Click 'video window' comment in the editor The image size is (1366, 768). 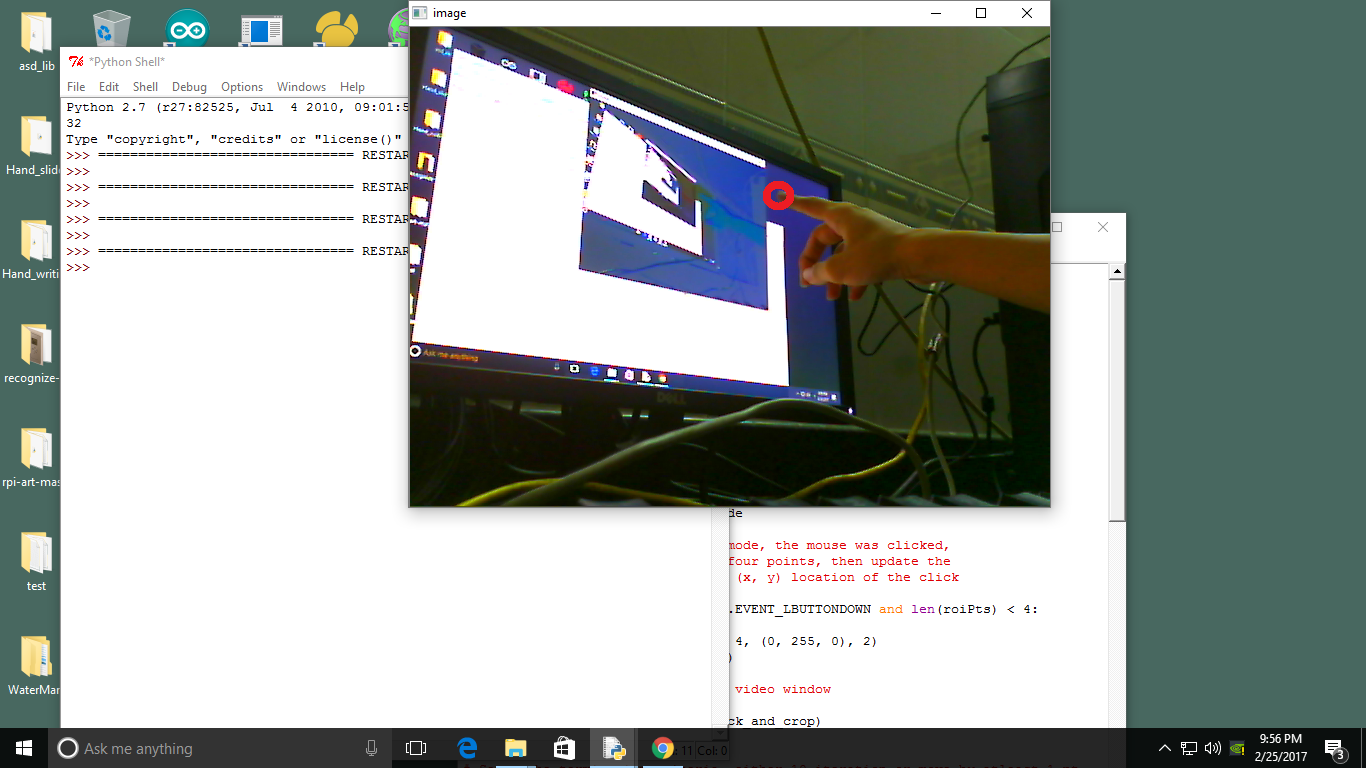click(784, 689)
